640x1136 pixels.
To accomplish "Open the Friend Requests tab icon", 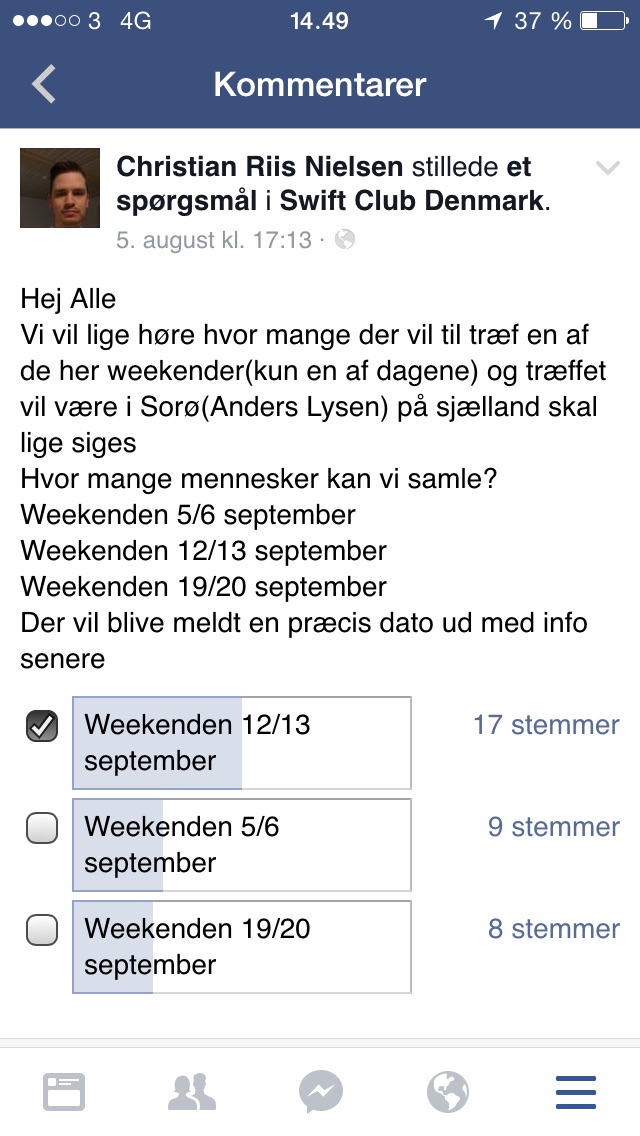I will [x=192, y=1092].
